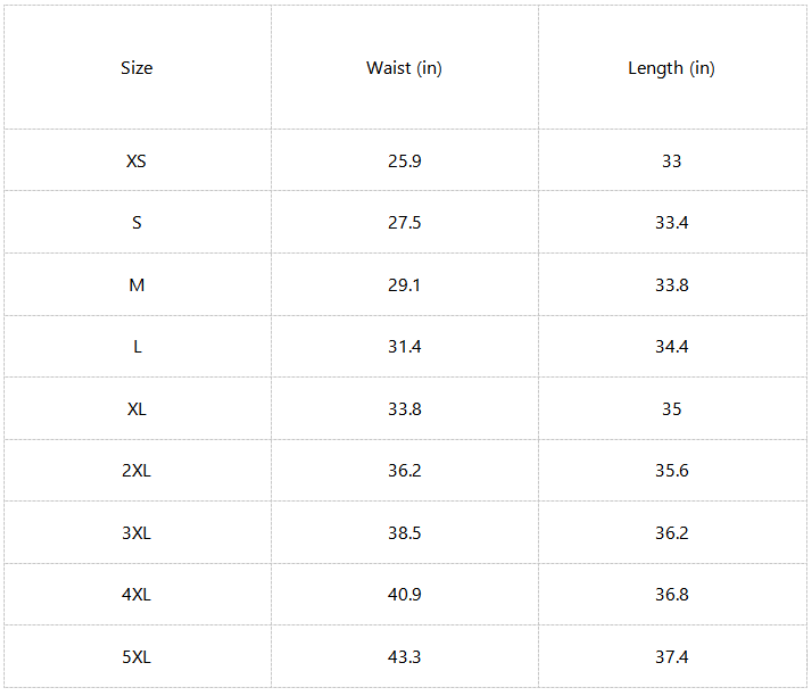Click length value 37.4
This screenshot has width=808, height=696.
point(671,657)
